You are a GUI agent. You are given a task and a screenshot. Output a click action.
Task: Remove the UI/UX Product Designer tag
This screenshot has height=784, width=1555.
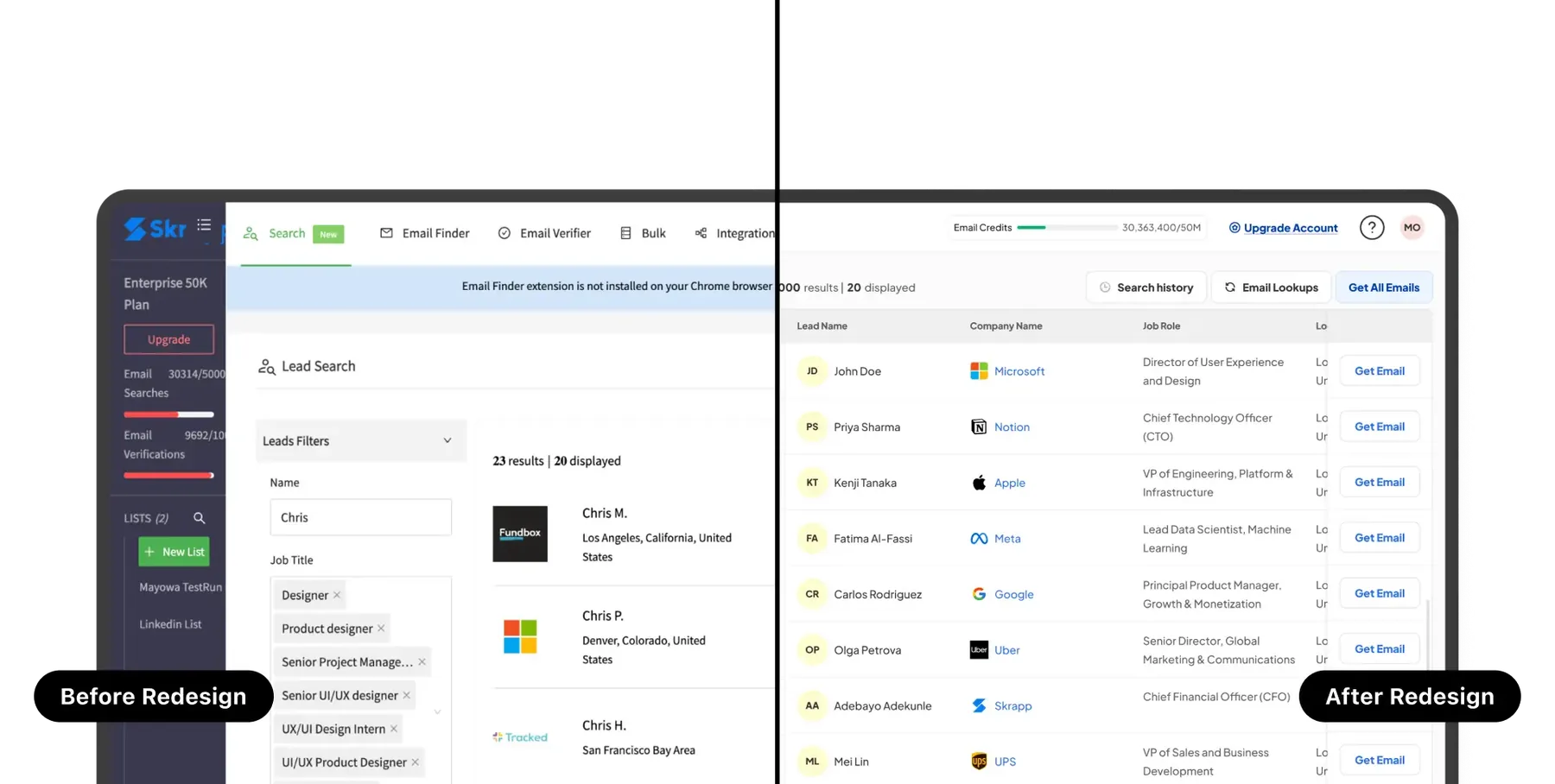point(416,762)
